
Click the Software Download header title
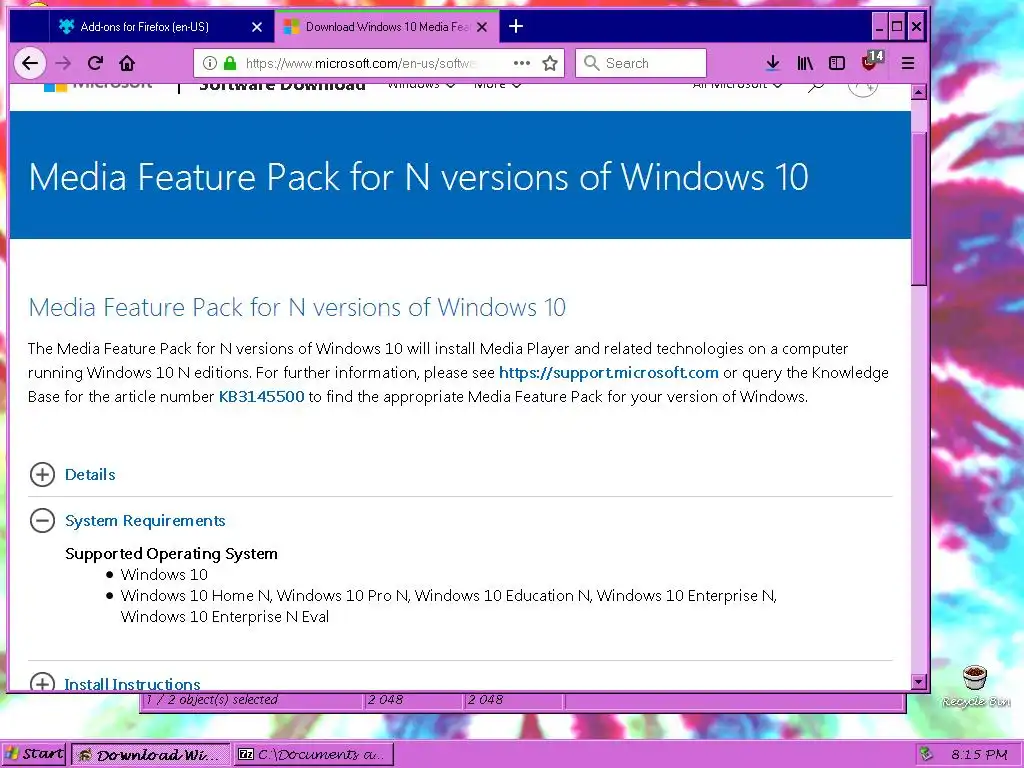click(x=282, y=86)
